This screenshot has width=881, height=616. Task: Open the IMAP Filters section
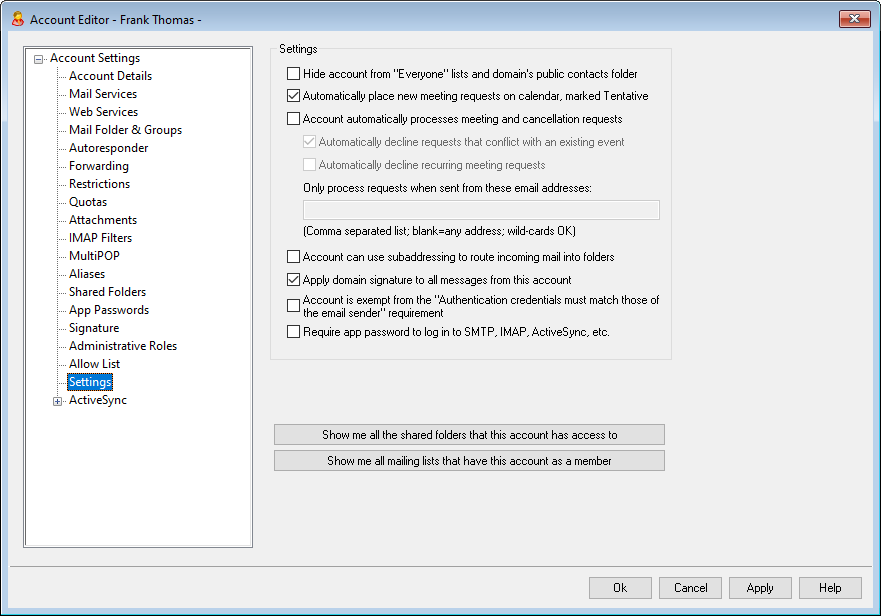[100, 238]
